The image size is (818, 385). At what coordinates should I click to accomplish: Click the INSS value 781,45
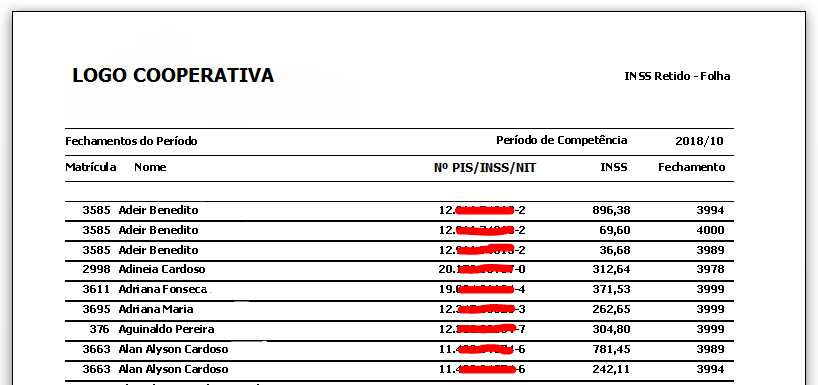pyautogui.click(x=611, y=349)
